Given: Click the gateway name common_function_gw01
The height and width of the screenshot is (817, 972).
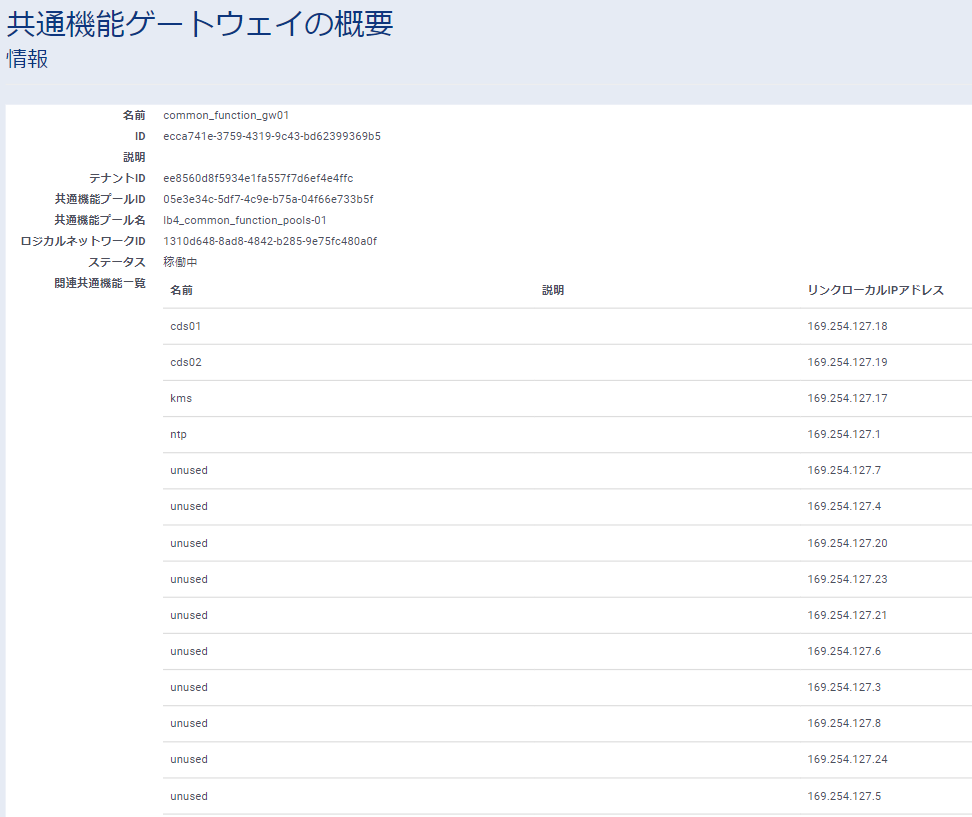Looking at the screenshot, I should pyautogui.click(x=226, y=115).
